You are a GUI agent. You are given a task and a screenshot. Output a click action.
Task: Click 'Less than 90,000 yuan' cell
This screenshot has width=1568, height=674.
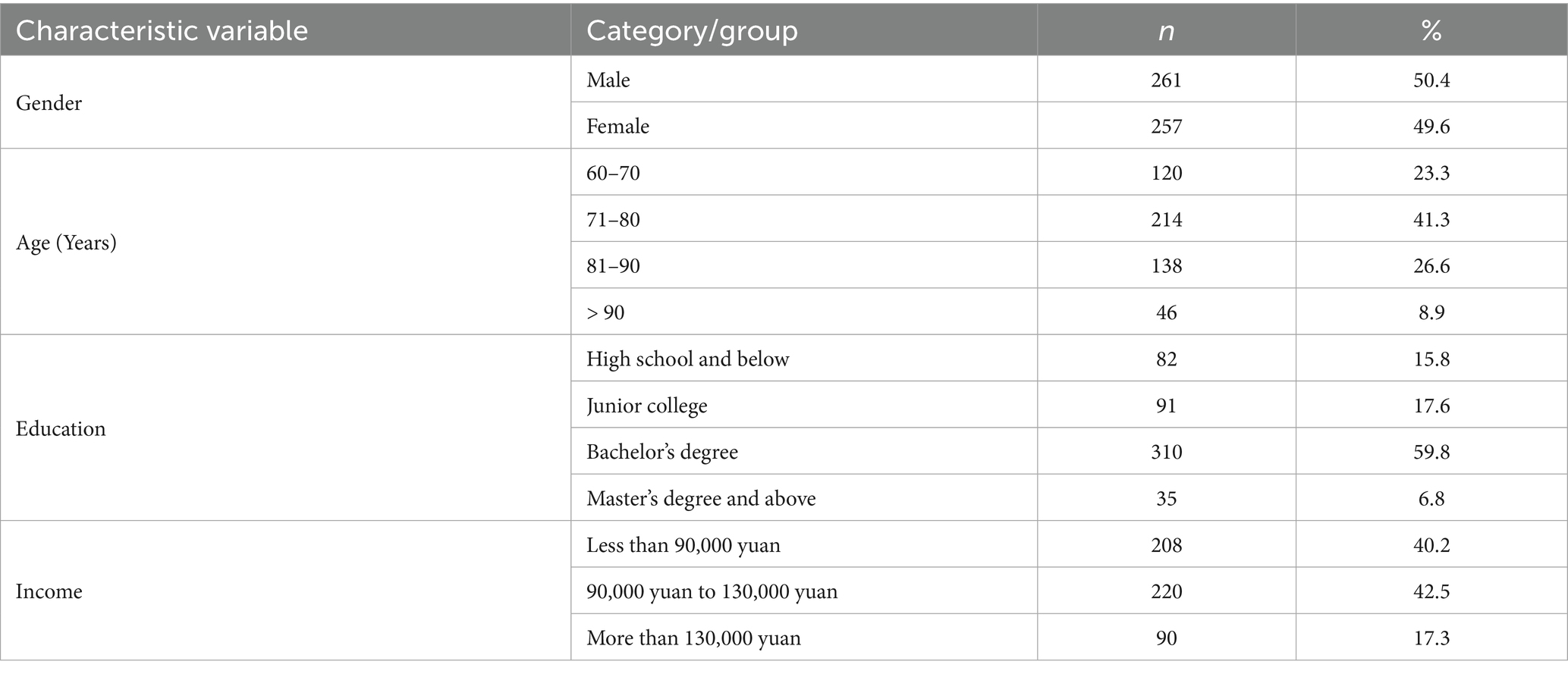(x=683, y=545)
